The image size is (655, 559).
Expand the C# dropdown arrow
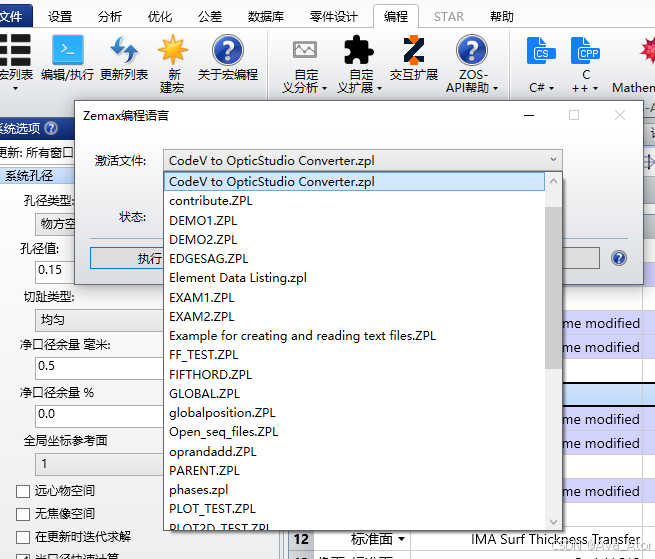click(551, 88)
